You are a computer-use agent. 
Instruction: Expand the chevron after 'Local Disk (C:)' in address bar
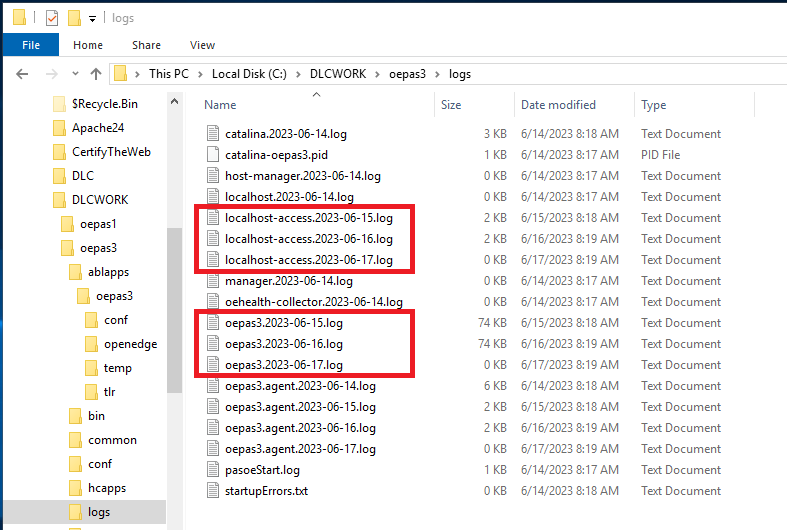(x=298, y=74)
